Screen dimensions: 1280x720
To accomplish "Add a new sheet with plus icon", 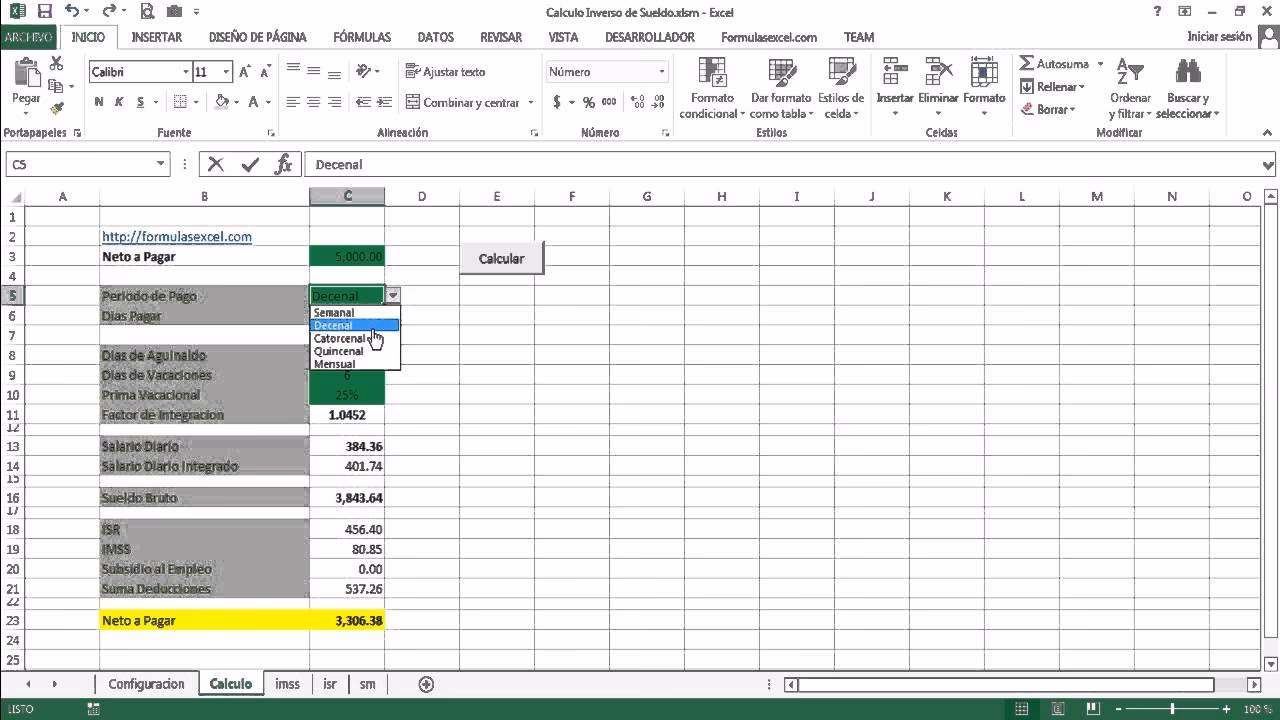I will (x=426, y=684).
